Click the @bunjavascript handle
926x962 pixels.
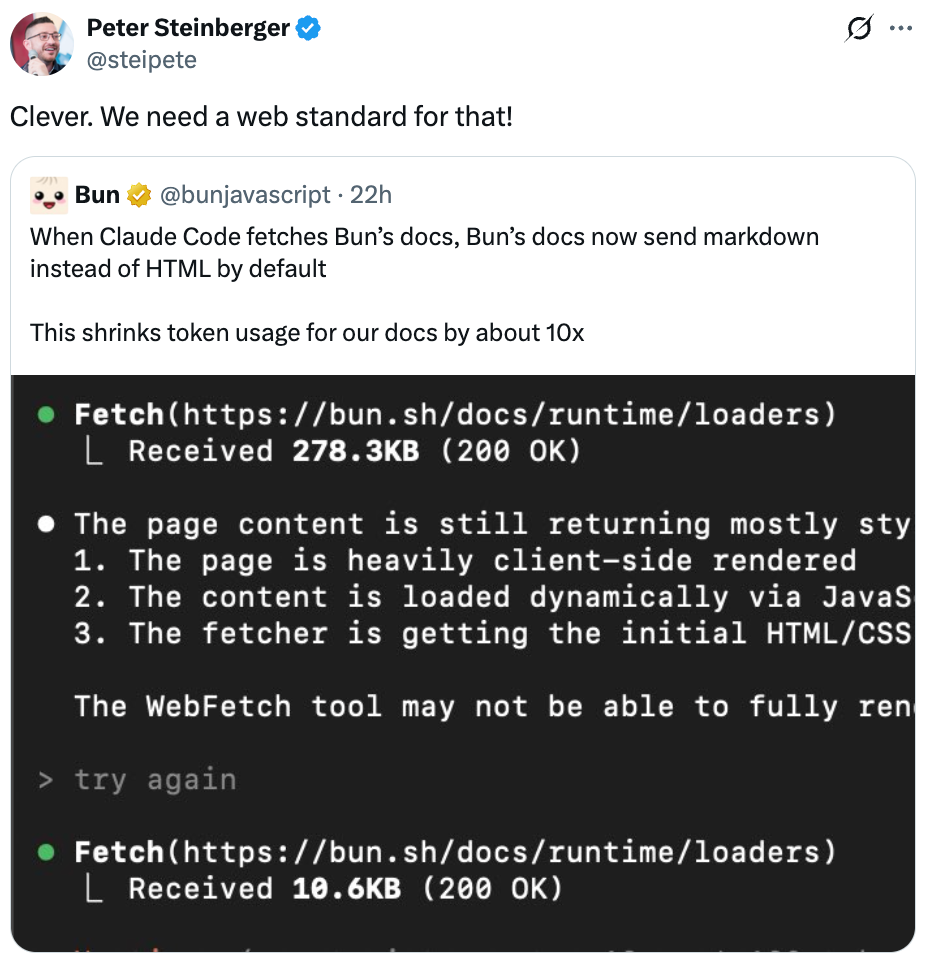[x=245, y=194]
